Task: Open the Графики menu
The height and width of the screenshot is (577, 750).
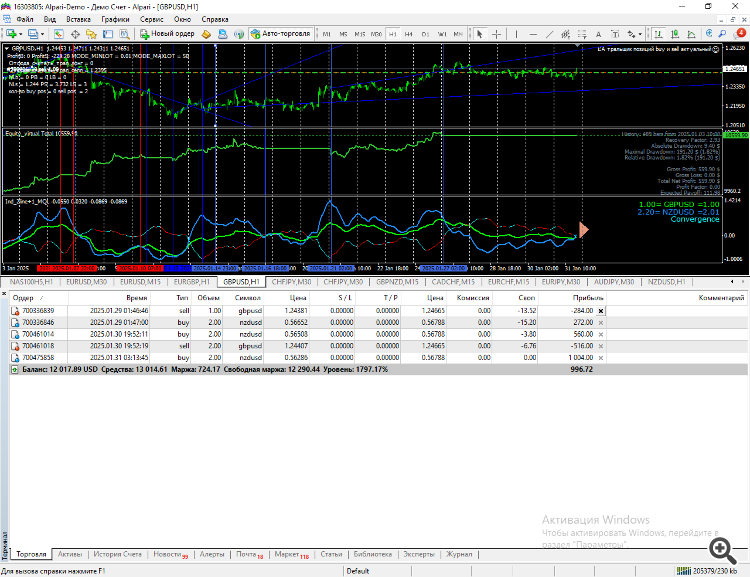Action: click(x=115, y=19)
